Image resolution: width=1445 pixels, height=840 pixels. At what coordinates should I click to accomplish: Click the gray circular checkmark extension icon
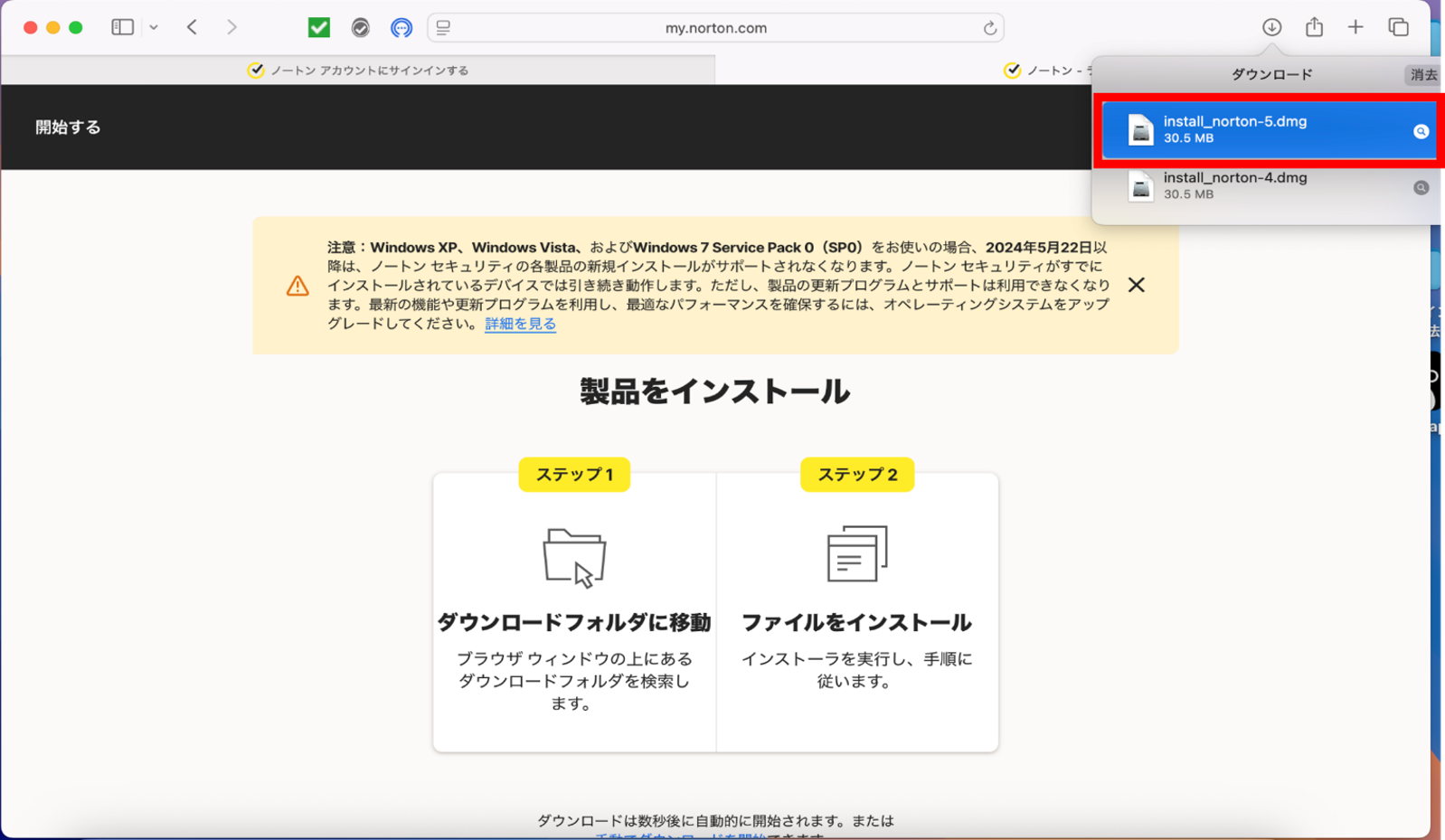pos(360,28)
